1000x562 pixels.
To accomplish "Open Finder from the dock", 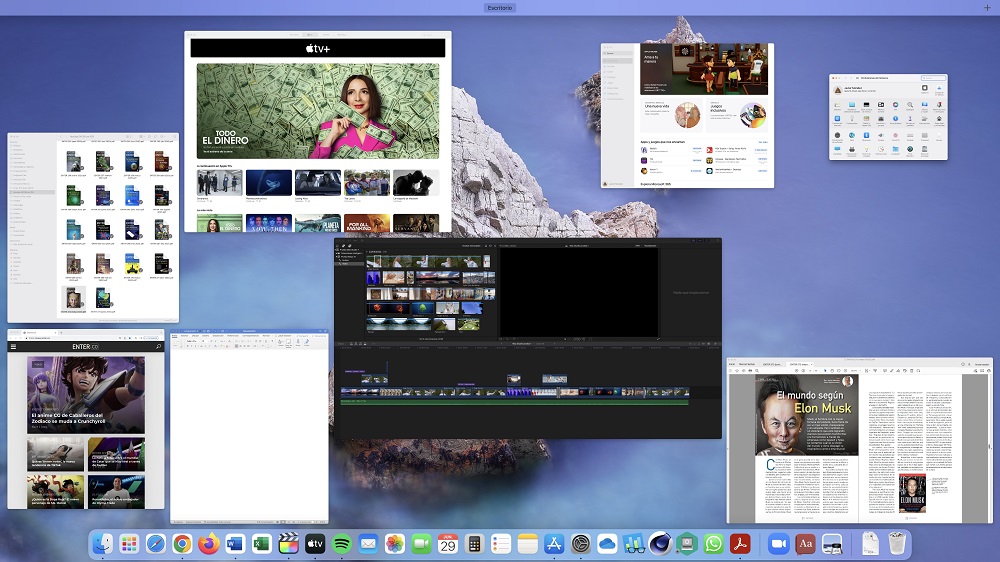I will tap(103, 544).
